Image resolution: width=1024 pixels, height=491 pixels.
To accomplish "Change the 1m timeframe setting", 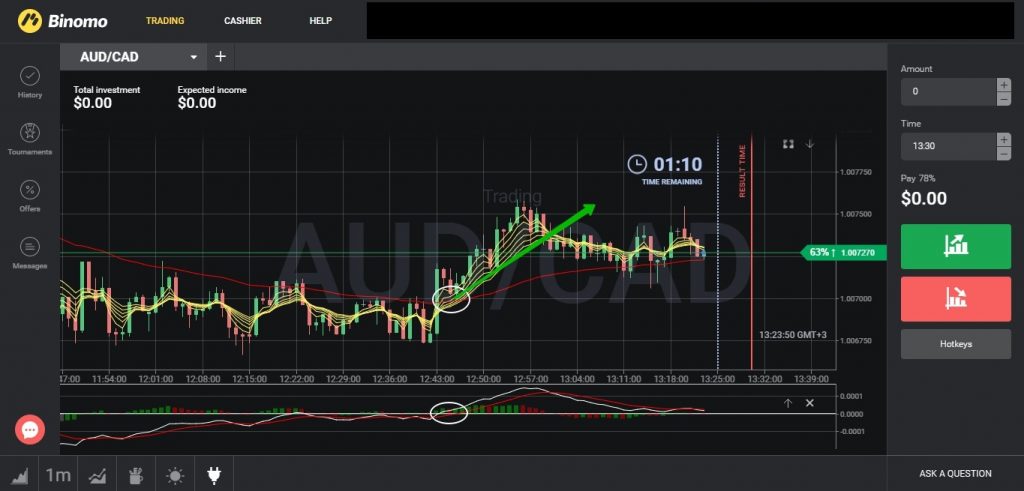I will coord(57,475).
